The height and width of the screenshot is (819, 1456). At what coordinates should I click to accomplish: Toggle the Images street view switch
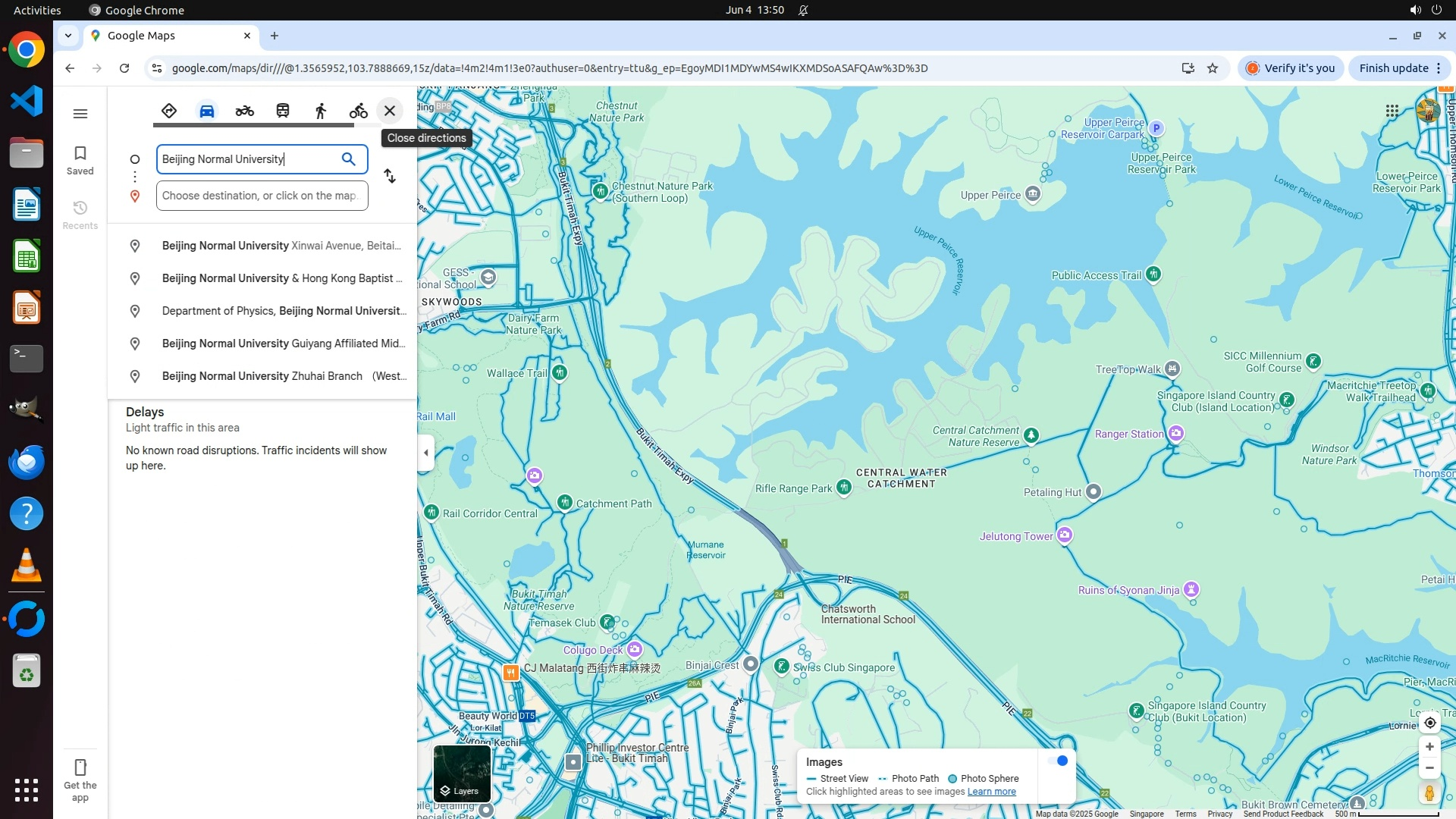pos(1057,761)
